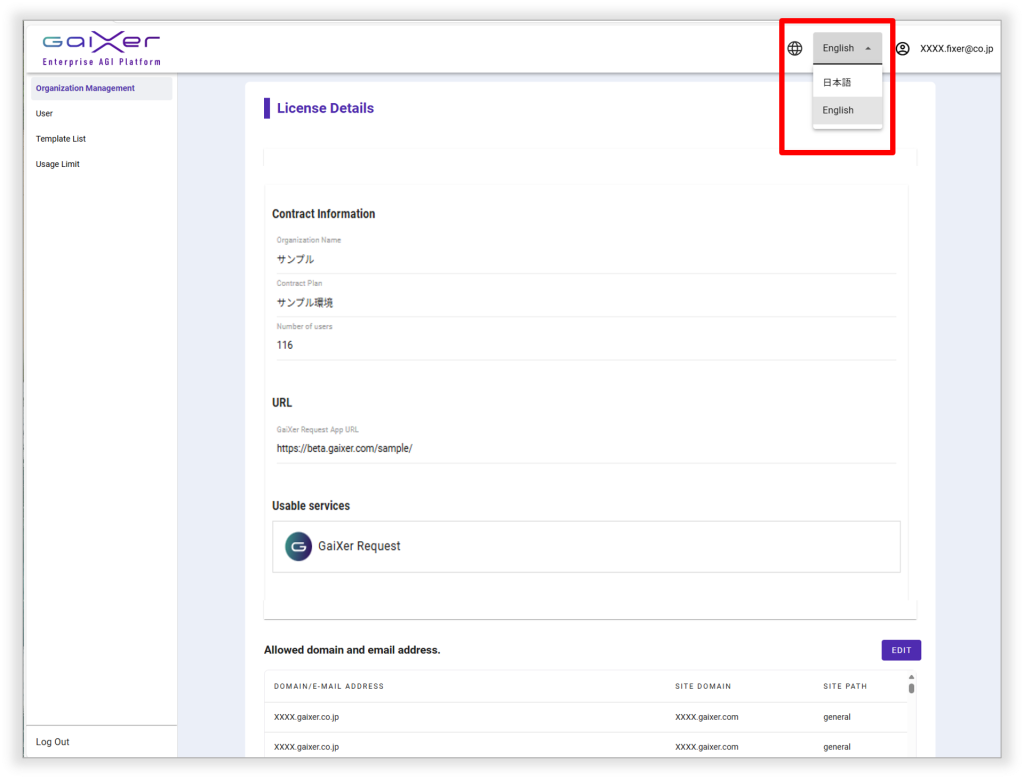Viewport: 1024px width, 778px height.
Task: Click the user account profile icon
Action: pos(902,48)
